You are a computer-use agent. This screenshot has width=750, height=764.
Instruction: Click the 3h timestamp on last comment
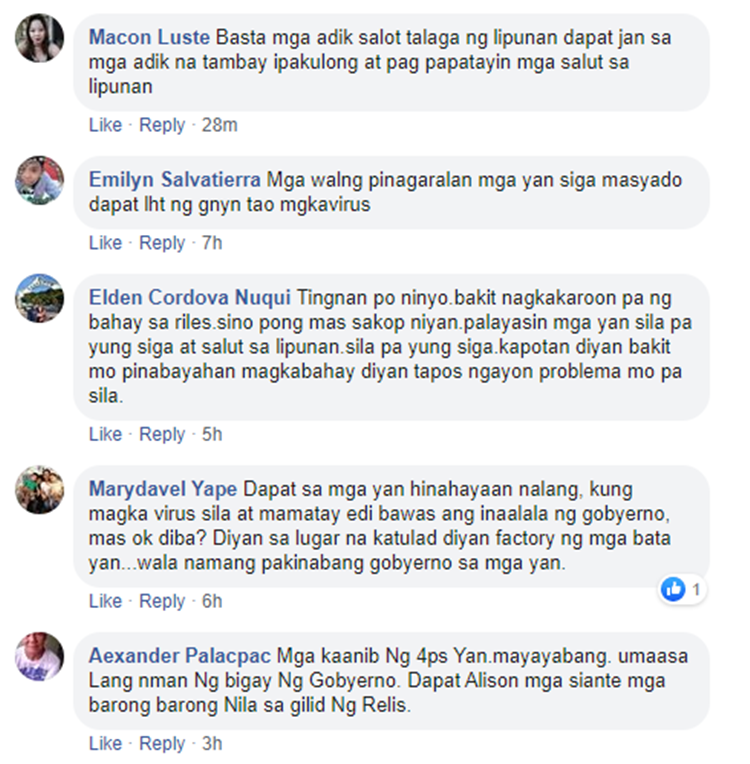pyautogui.click(x=212, y=744)
